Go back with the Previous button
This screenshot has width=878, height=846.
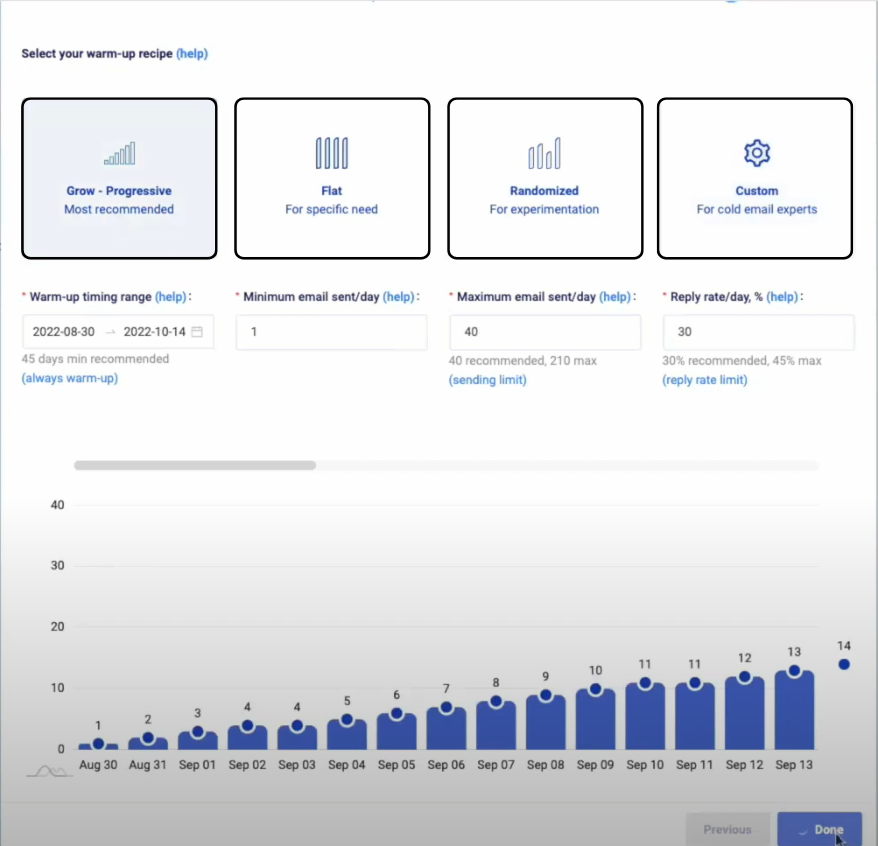(727, 829)
